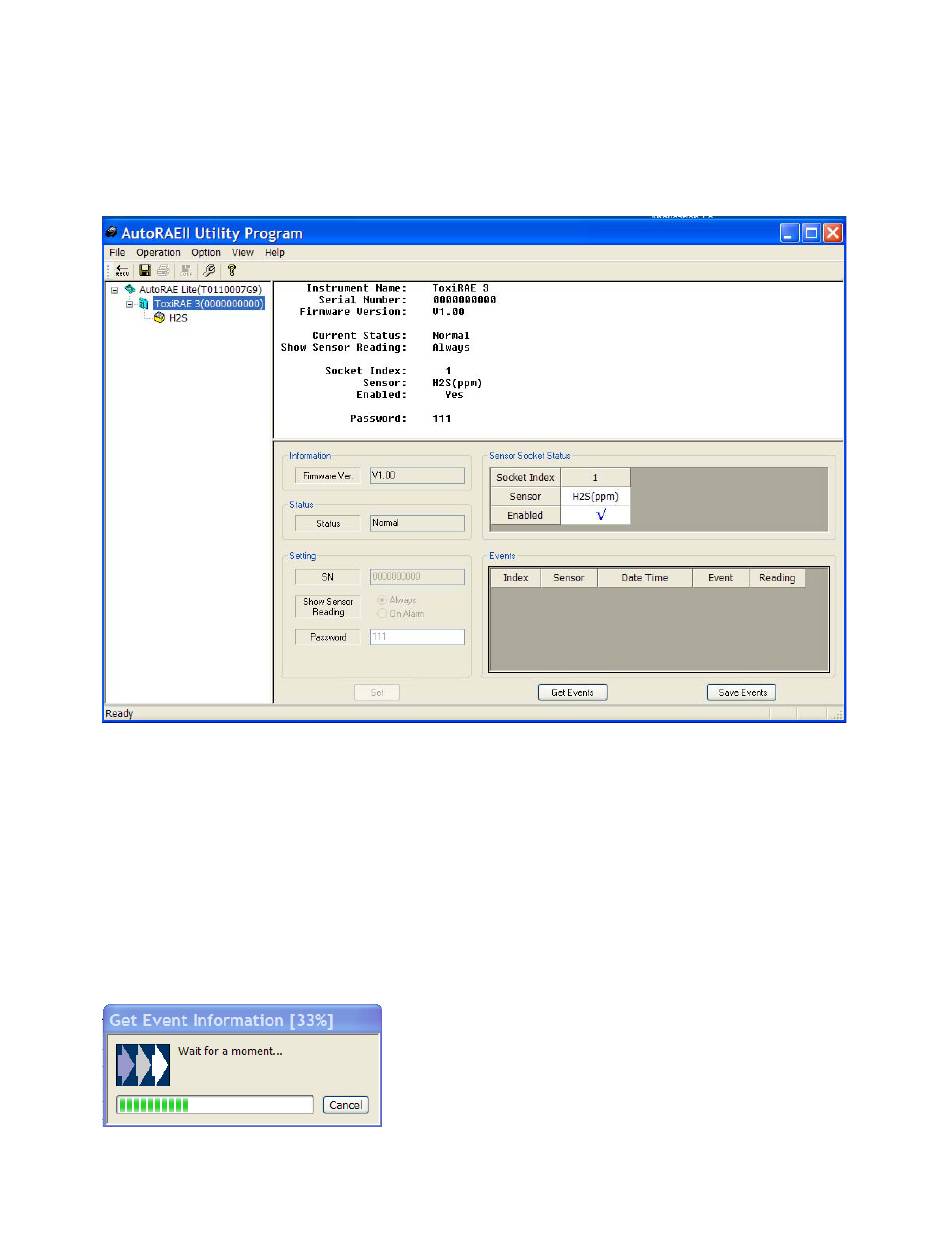Collapse the ToxiRAE 3 tree node
950x1260 pixels.
click(130, 303)
